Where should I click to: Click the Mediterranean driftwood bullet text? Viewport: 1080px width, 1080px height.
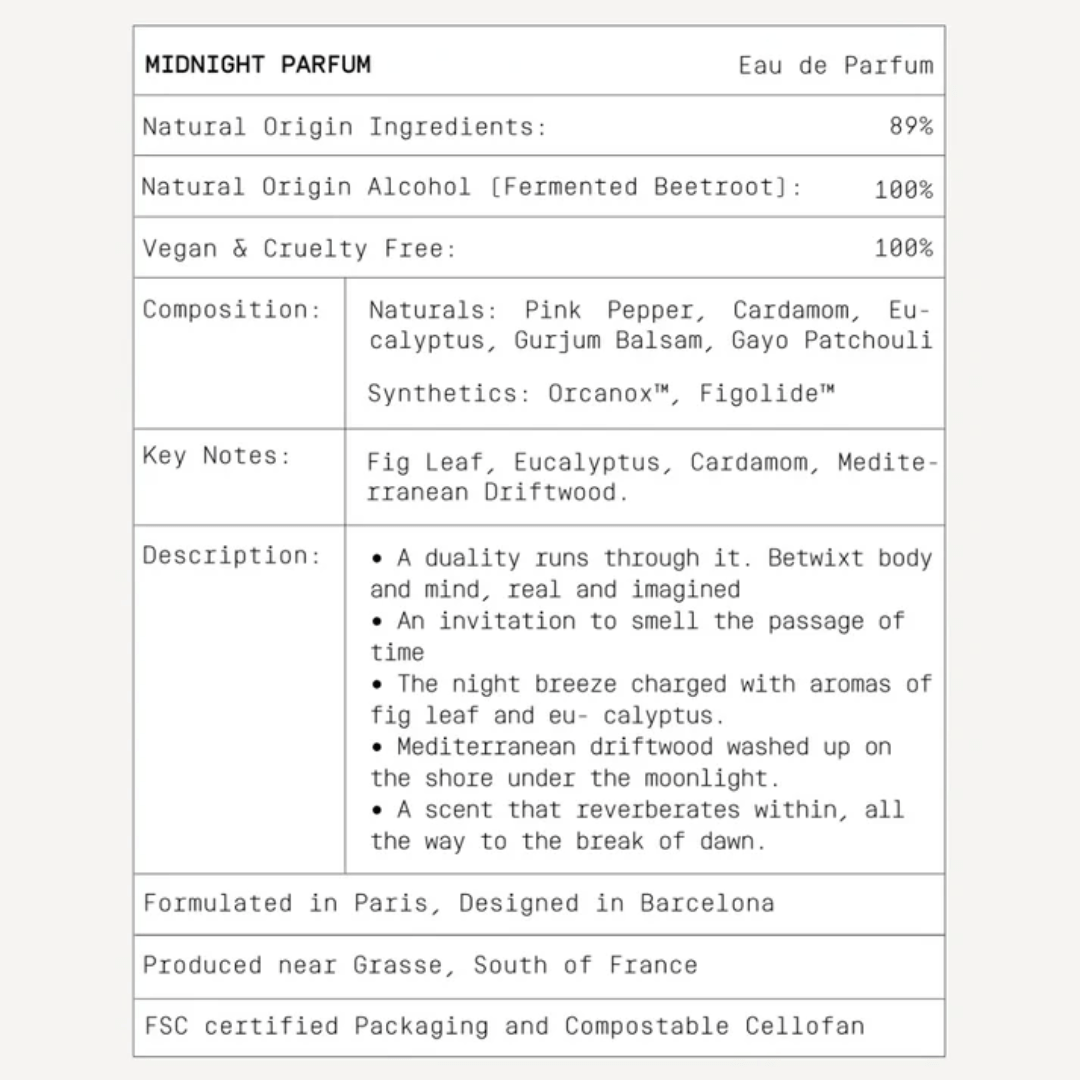pos(630,762)
